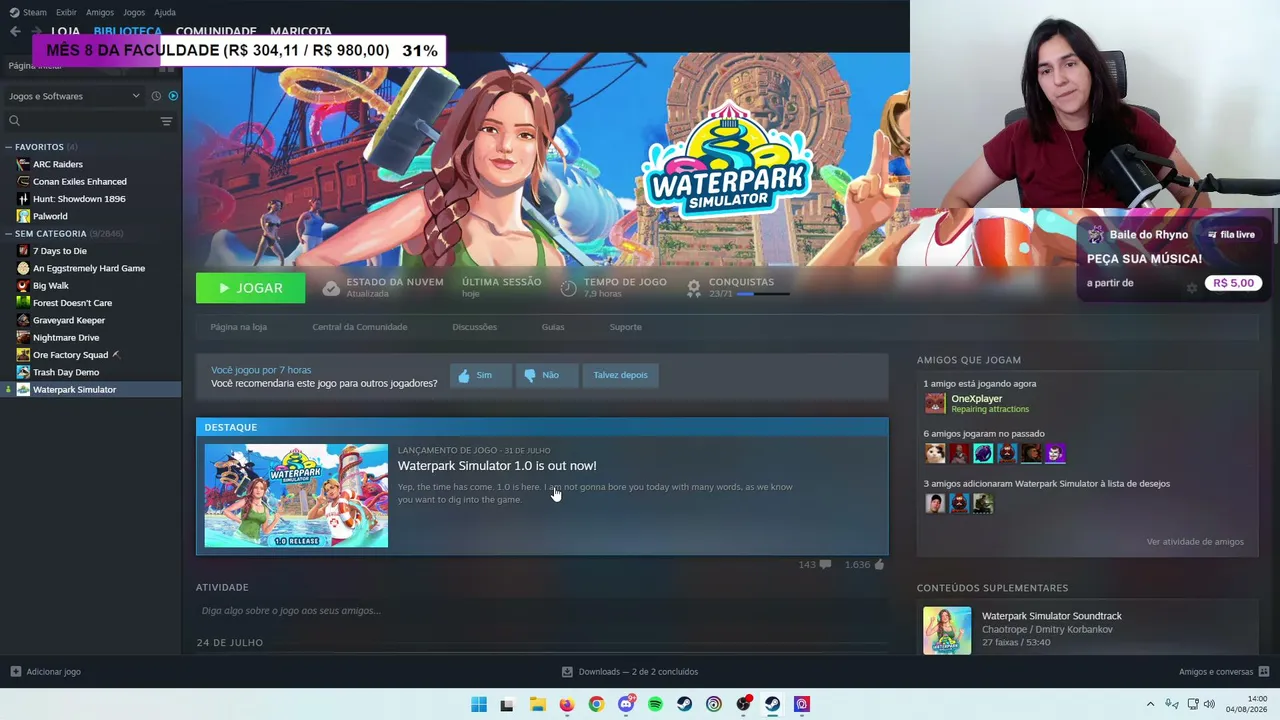Open the 'Waterpark Simulator 1.0 is out!' news
Image resolution: width=1280 pixels, height=720 pixels.
[x=497, y=466]
